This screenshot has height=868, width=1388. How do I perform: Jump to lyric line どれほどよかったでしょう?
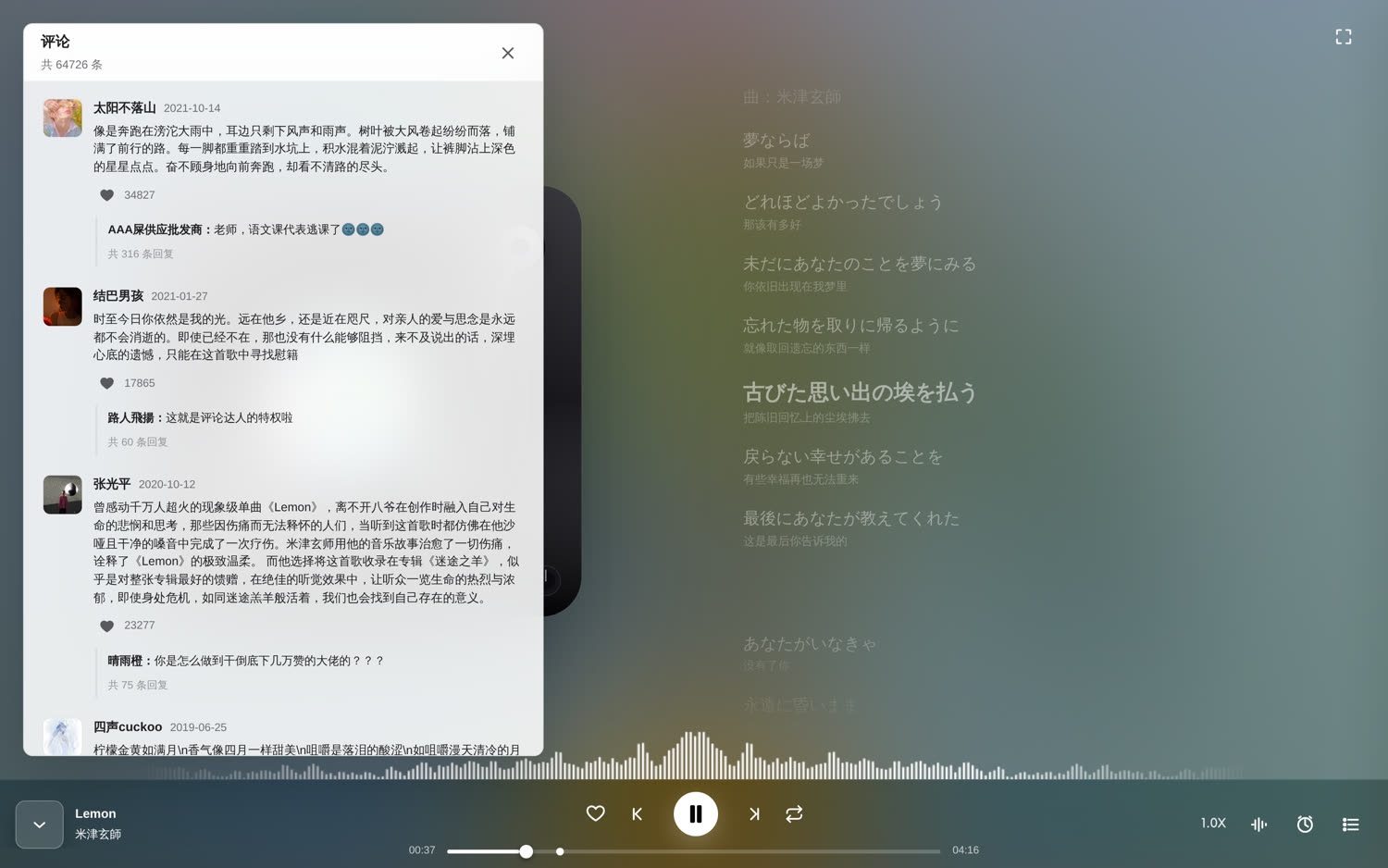tap(843, 203)
